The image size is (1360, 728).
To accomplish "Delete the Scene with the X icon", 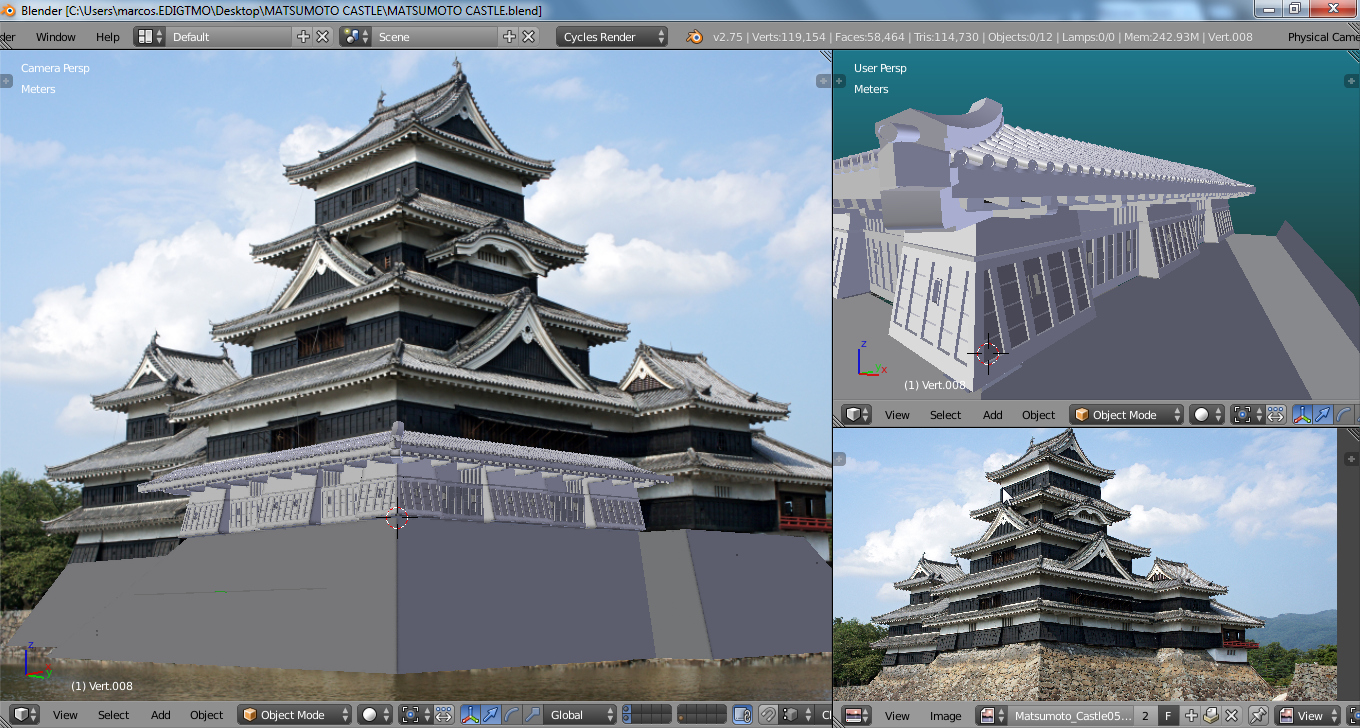I will coord(527,37).
